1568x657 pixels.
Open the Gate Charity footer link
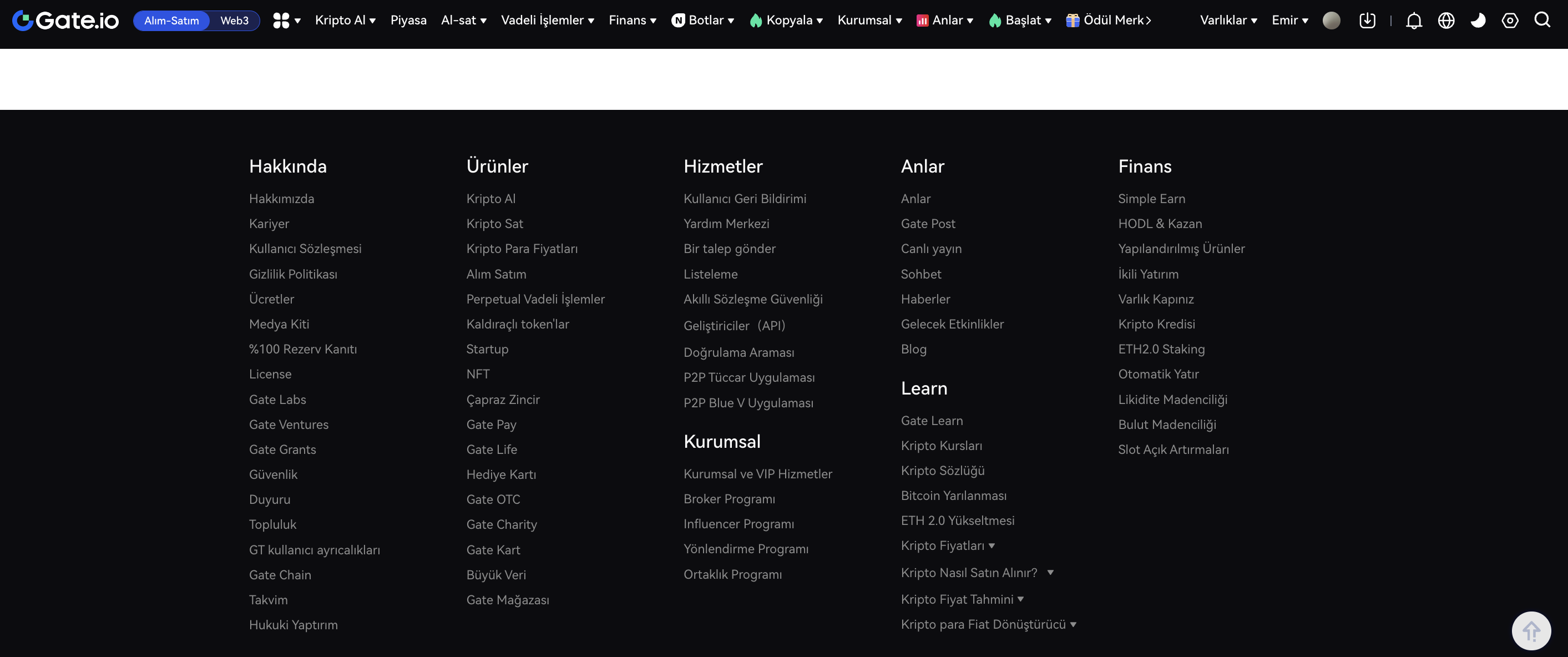[x=502, y=524]
